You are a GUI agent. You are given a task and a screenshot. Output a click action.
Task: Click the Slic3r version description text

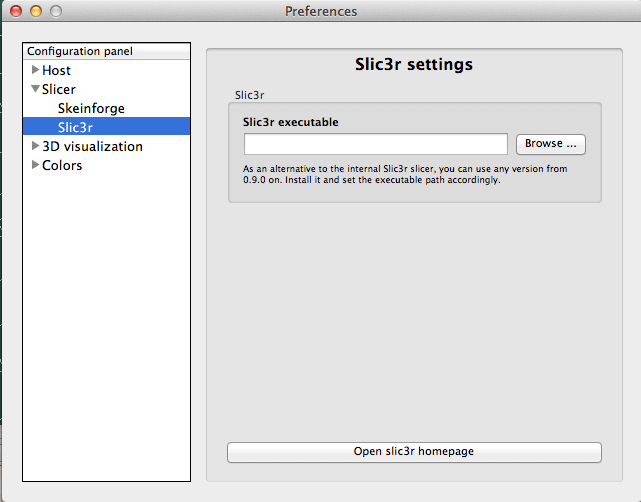[x=405, y=175]
